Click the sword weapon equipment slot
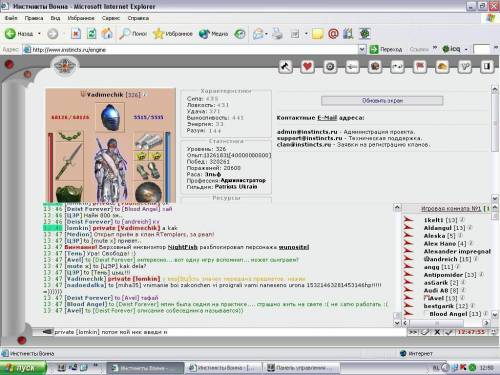This screenshot has height=375, width=500. [69, 161]
